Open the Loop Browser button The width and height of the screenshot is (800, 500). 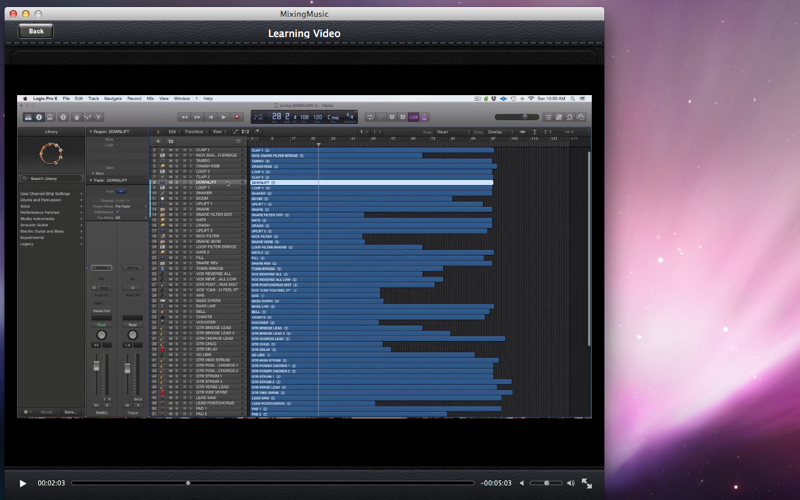tap(569, 117)
